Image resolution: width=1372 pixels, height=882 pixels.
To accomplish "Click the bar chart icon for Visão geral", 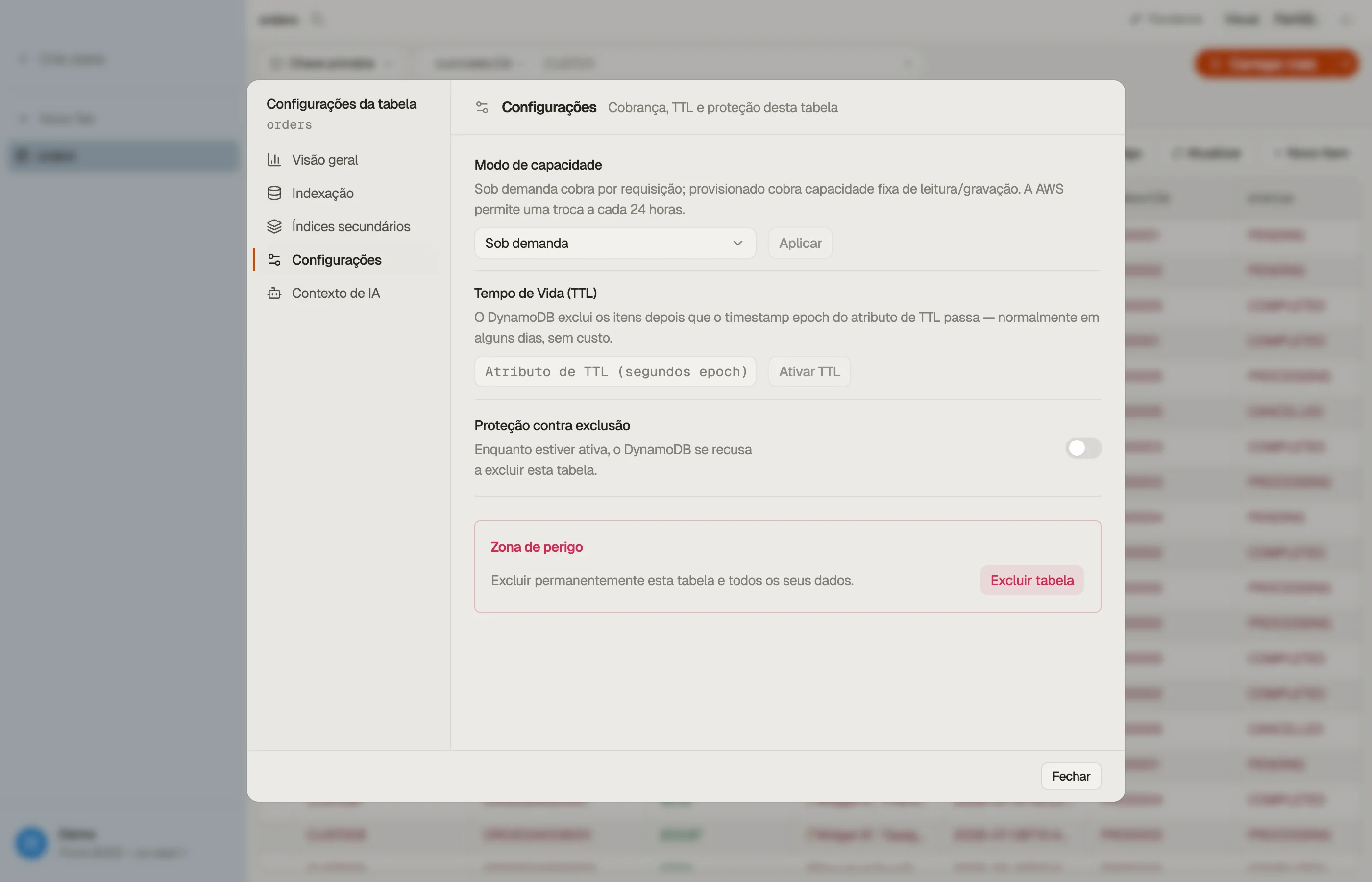I will pos(274,160).
